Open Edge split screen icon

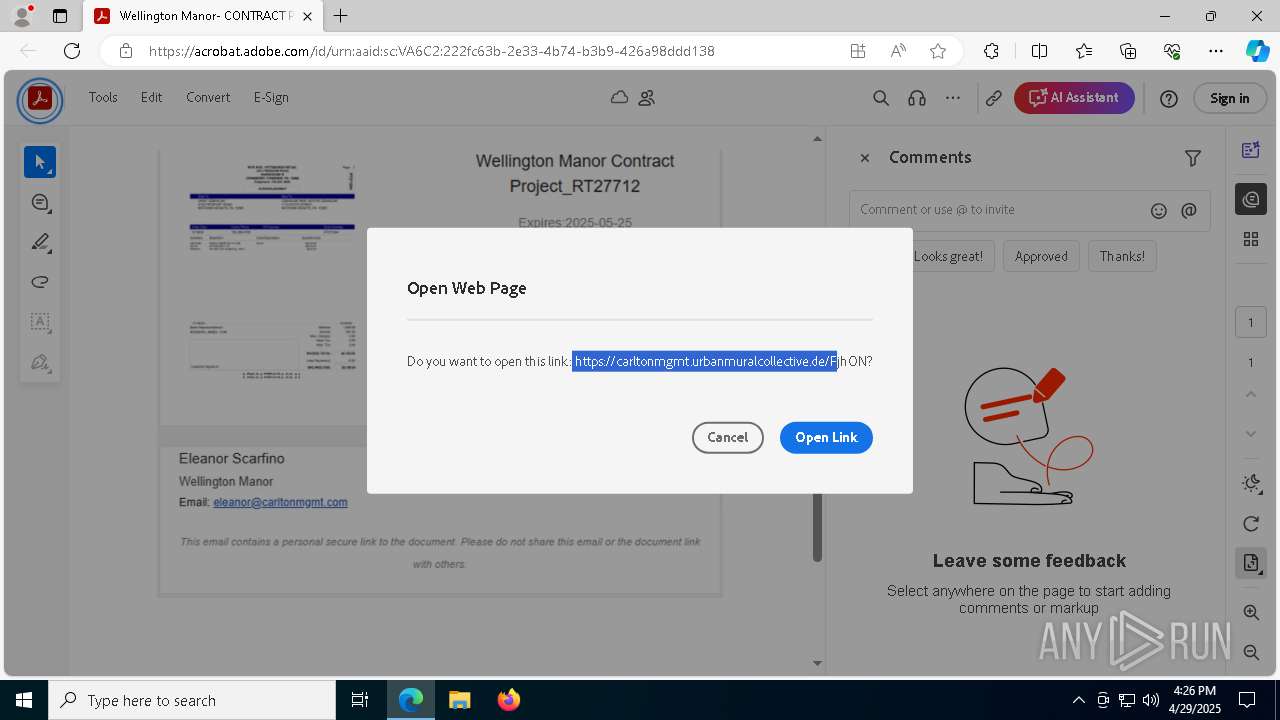tap(1039, 51)
